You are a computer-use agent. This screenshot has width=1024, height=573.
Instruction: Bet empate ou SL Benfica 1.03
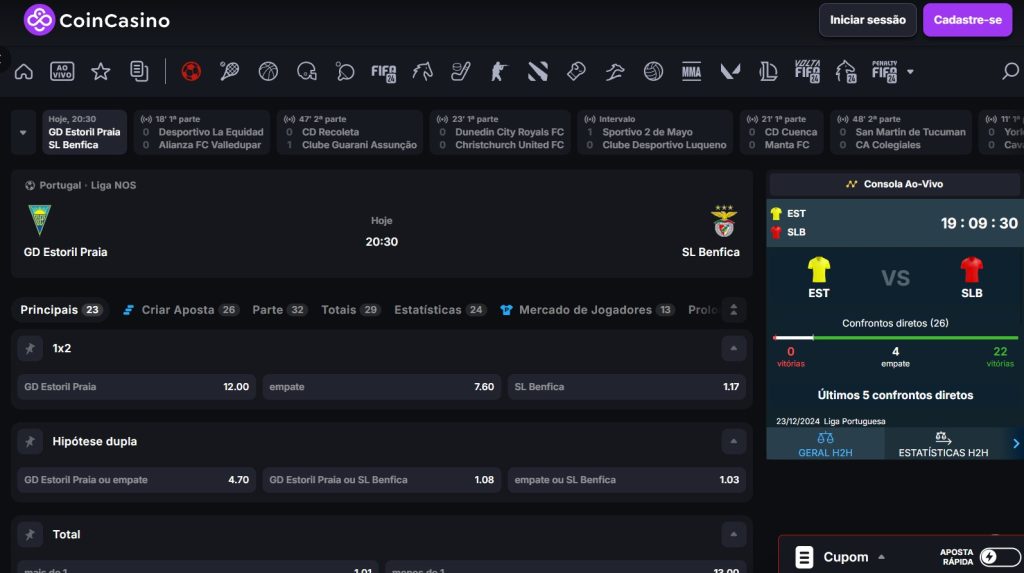click(x=627, y=480)
